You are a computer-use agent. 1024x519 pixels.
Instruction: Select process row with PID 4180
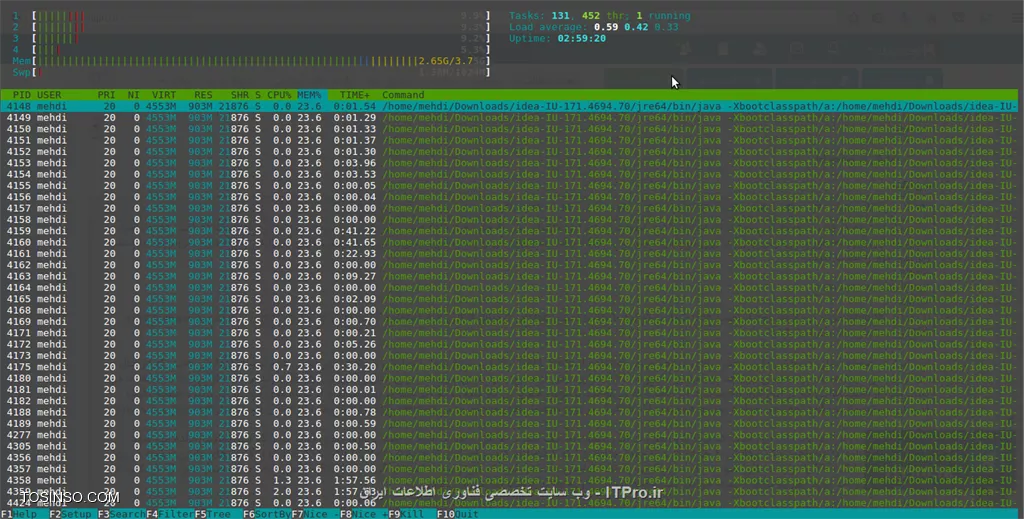tap(509, 378)
